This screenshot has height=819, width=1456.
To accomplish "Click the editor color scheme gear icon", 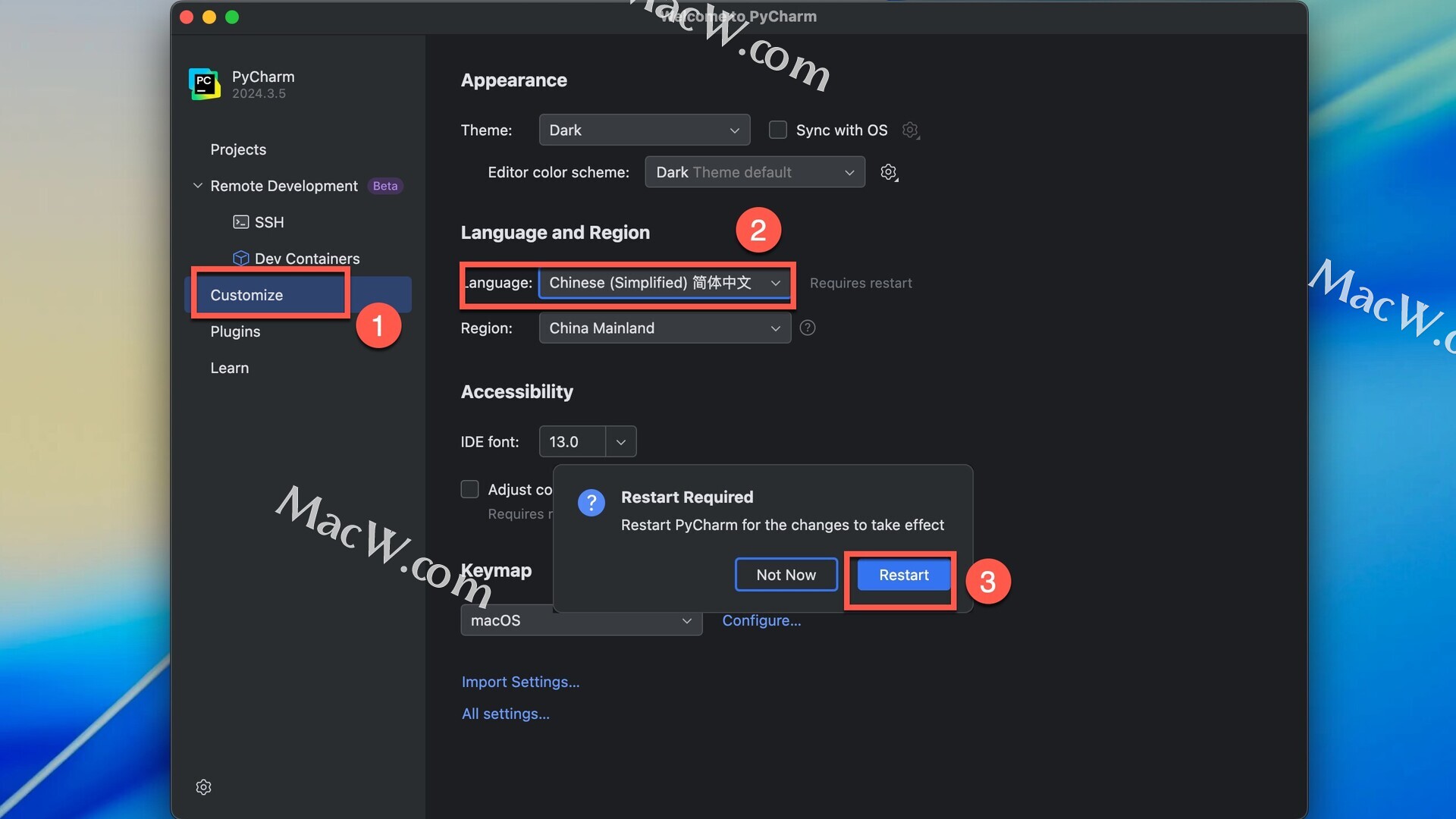I will 889,173.
